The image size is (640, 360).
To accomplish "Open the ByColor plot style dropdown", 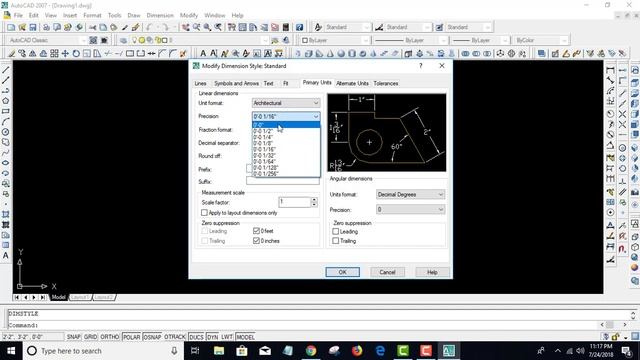I will point(541,40).
